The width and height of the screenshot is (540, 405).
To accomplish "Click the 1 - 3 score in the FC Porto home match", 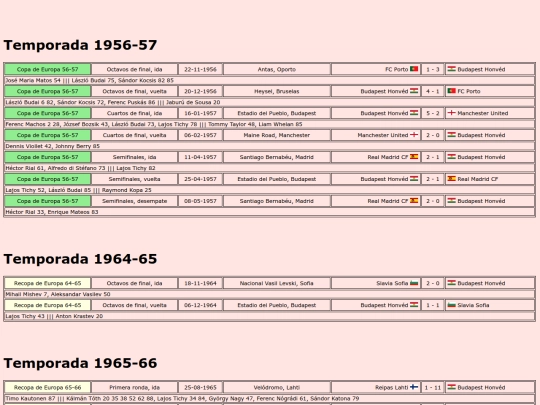I will click(x=433, y=69).
